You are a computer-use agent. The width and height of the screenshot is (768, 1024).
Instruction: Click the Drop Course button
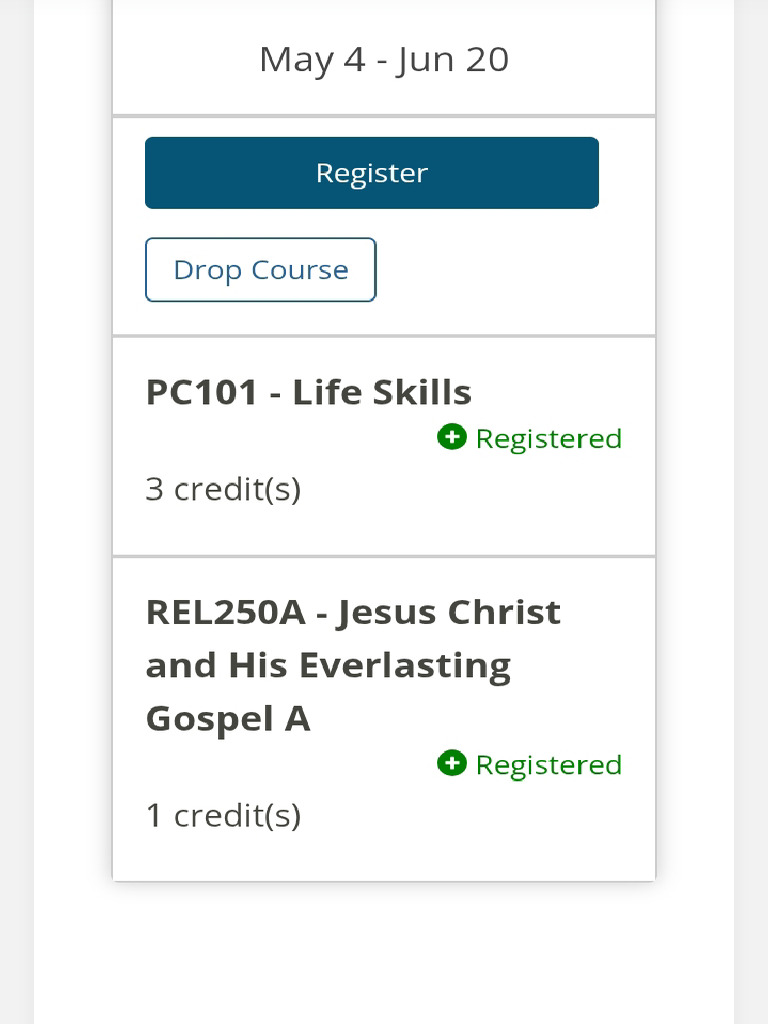pos(261,270)
